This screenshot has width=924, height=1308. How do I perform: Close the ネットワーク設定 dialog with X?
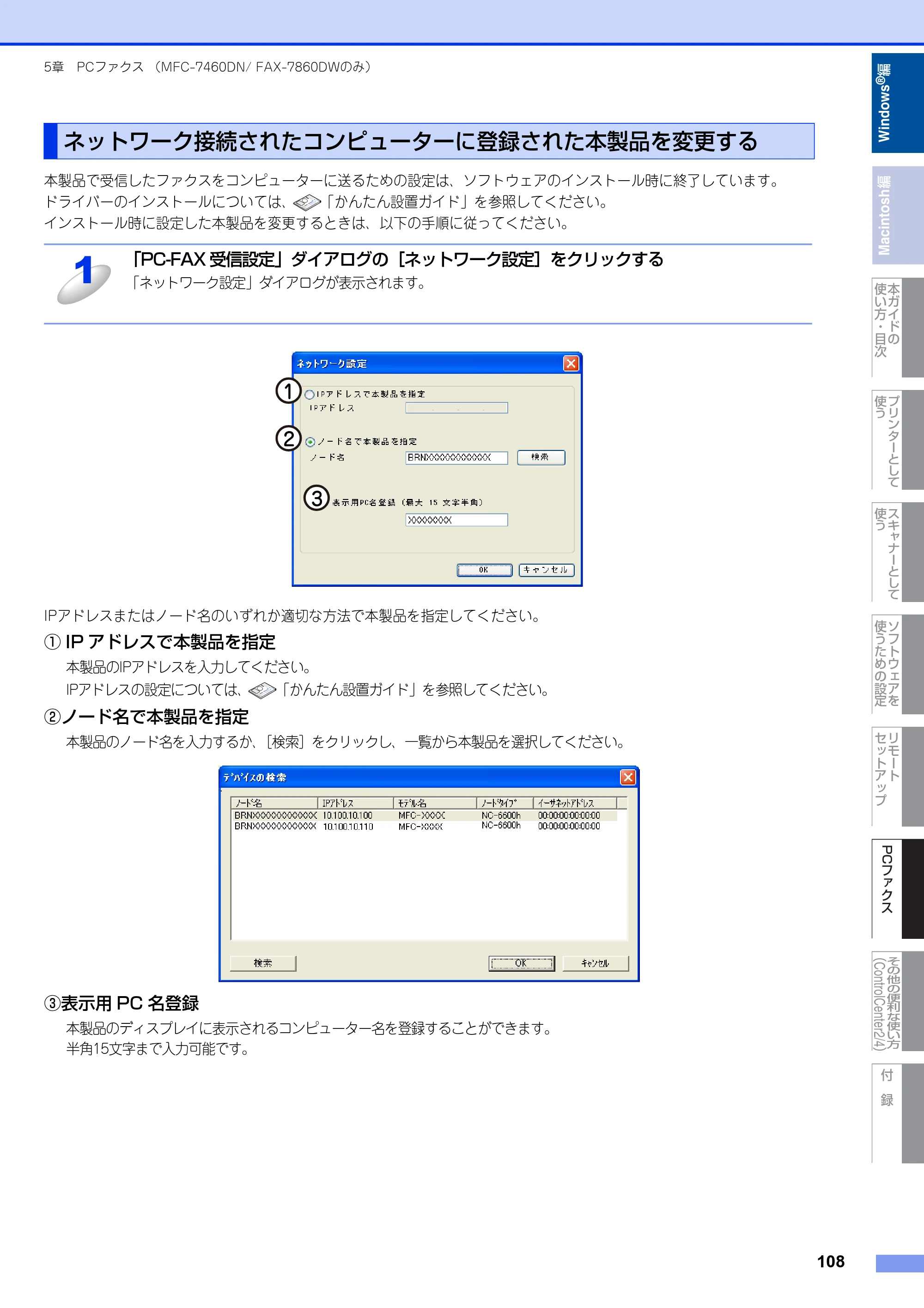(571, 364)
